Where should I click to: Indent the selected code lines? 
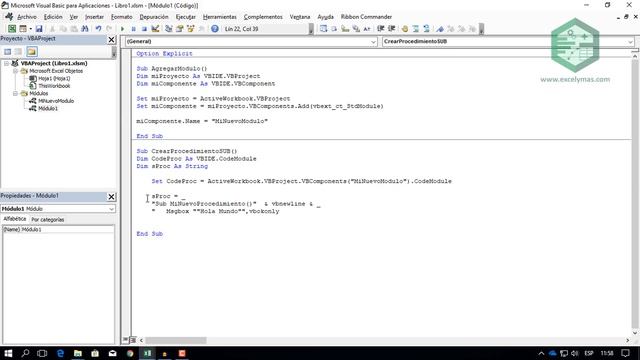pyautogui.click(x=380, y=29)
